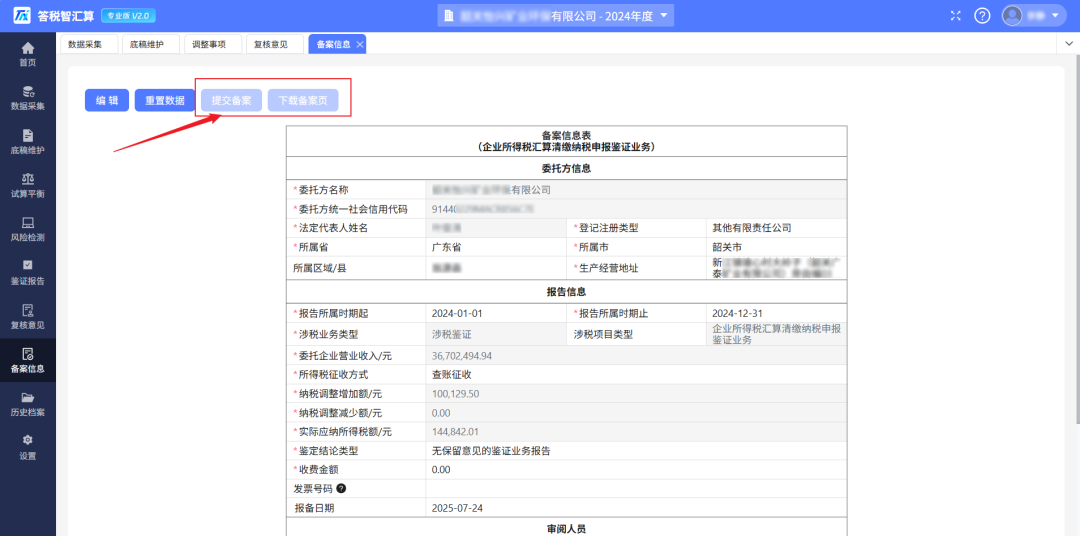Click the 纳税调整增加额 value 100,129.50
The height and width of the screenshot is (536, 1080).
click(x=636, y=393)
